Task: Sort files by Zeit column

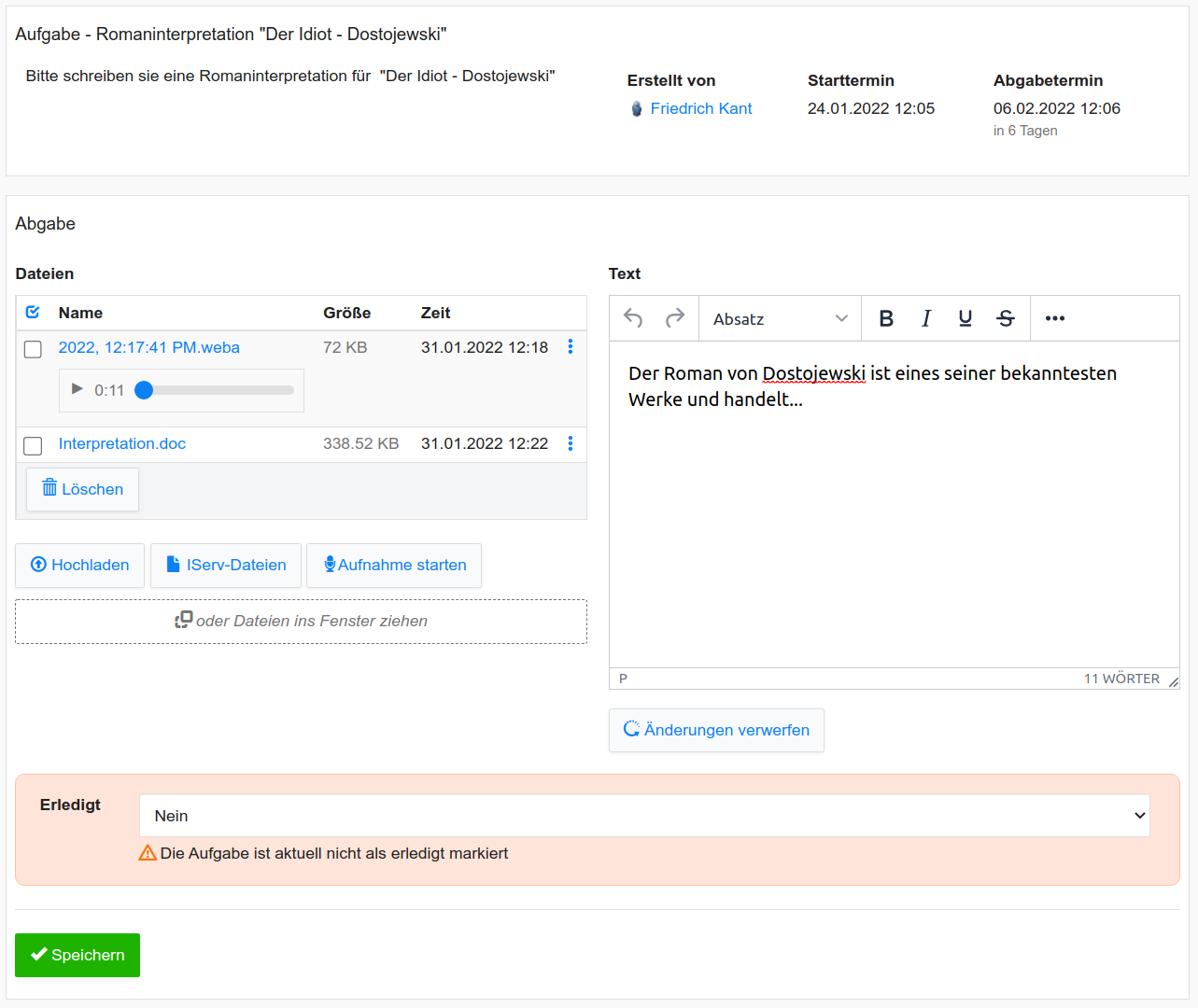Action: (435, 313)
